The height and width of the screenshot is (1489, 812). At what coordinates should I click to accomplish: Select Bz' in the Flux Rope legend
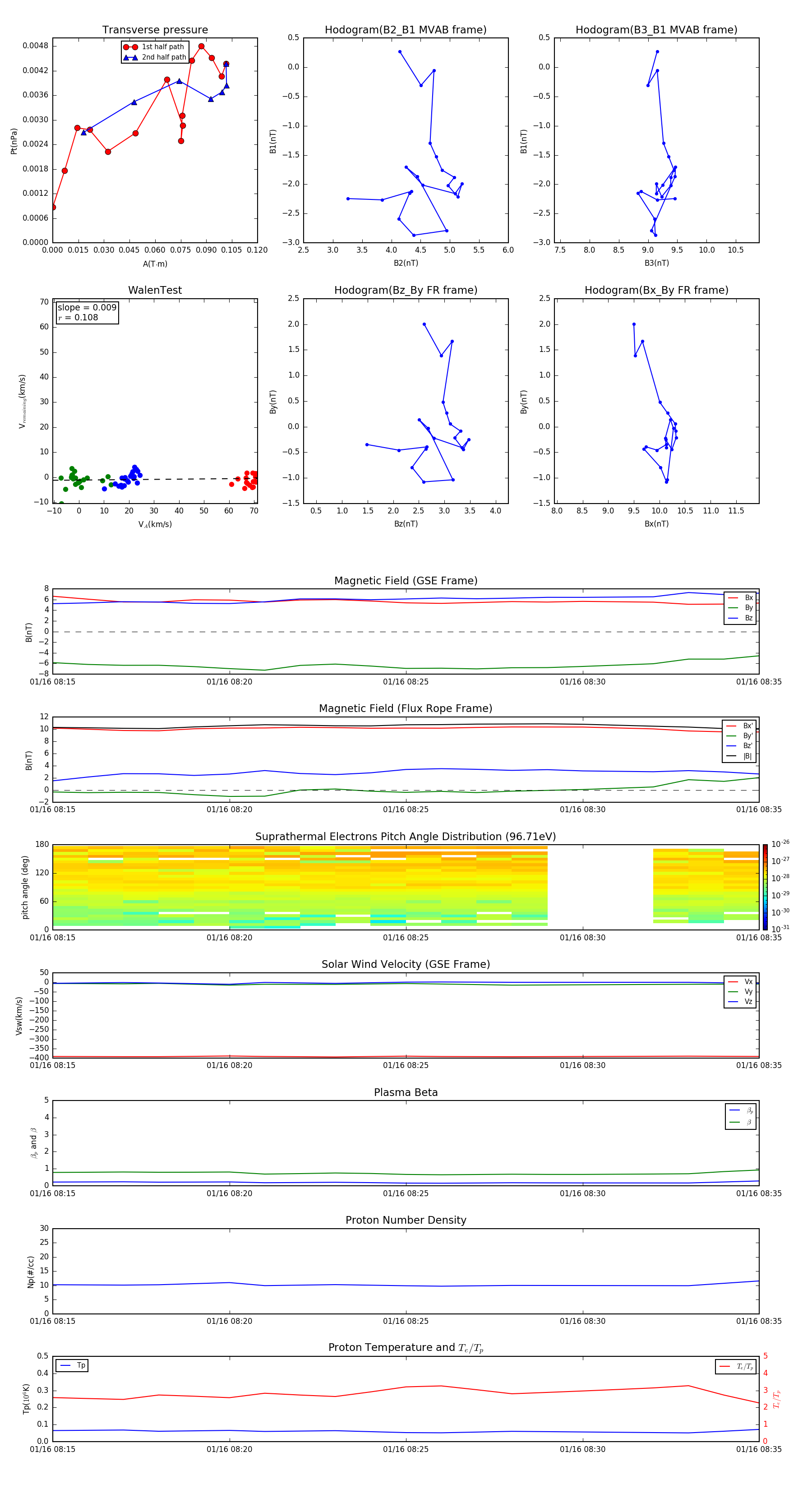740,746
